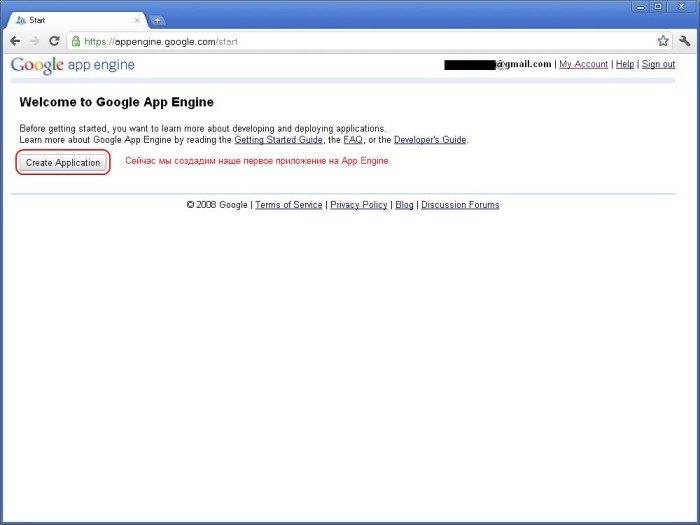Close the Start tab

[137, 20]
